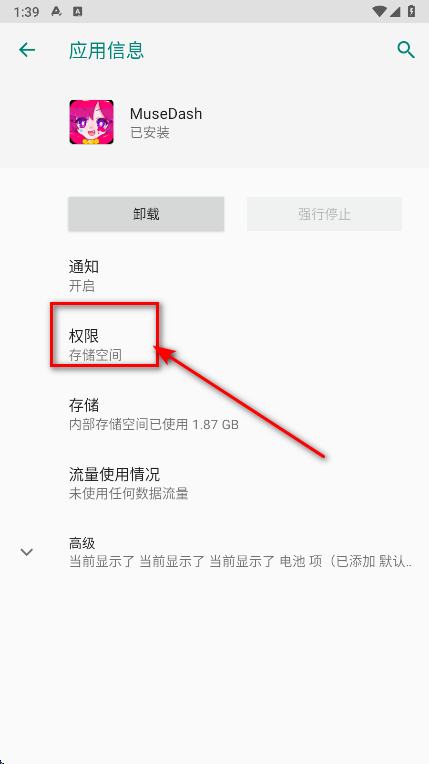
Task: Tap the cellular signal status icon
Action: tap(396, 12)
